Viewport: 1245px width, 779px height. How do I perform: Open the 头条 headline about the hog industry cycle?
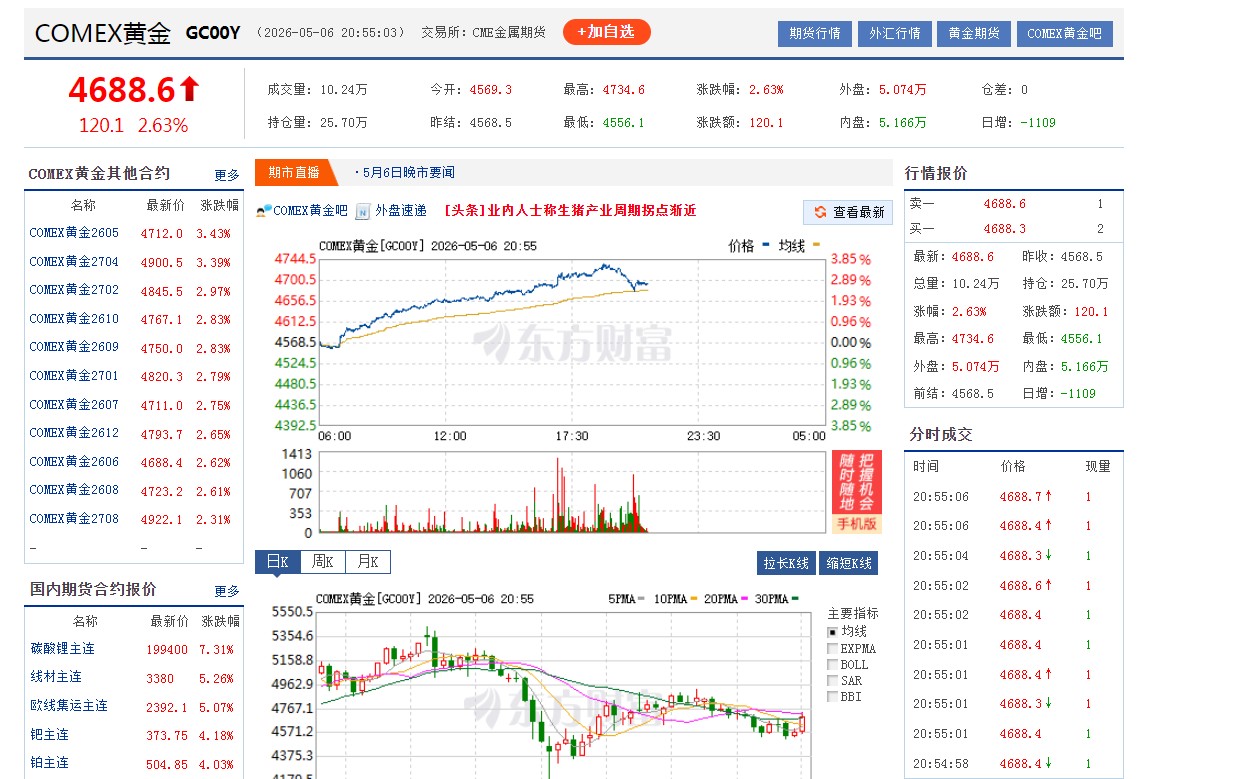click(x=570, y=211)
